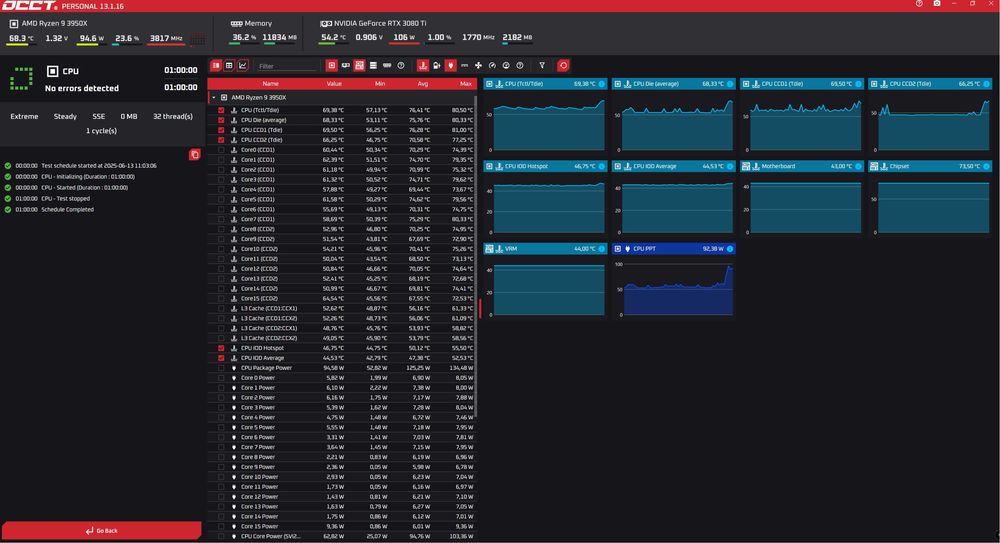This screenshot has height=543, width=1000.
Task: Sort by the Max column header
Action: [466, 84]
